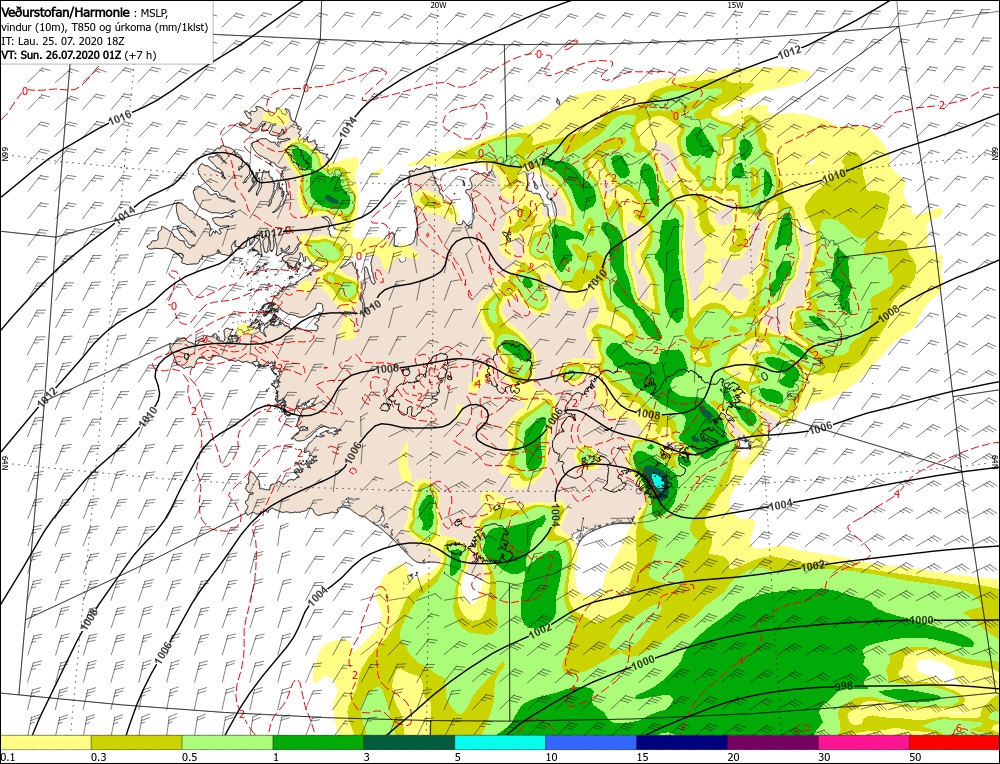The image size is (1000, 764).
Task: Click the "0.1" legend value
Action: 6,757
